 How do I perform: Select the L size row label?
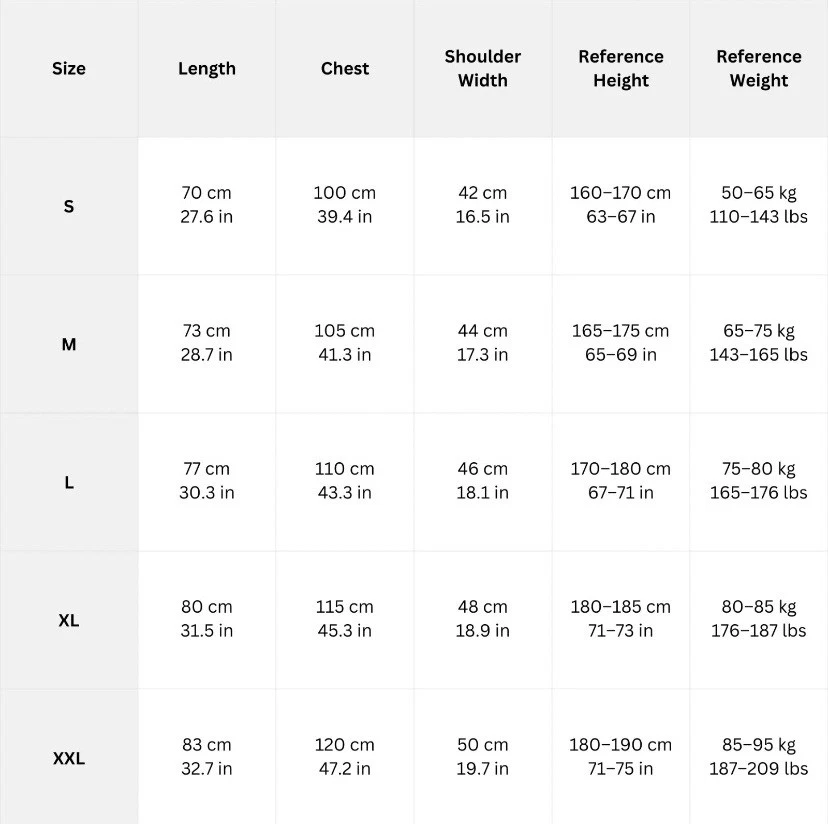tap(69, 483)
